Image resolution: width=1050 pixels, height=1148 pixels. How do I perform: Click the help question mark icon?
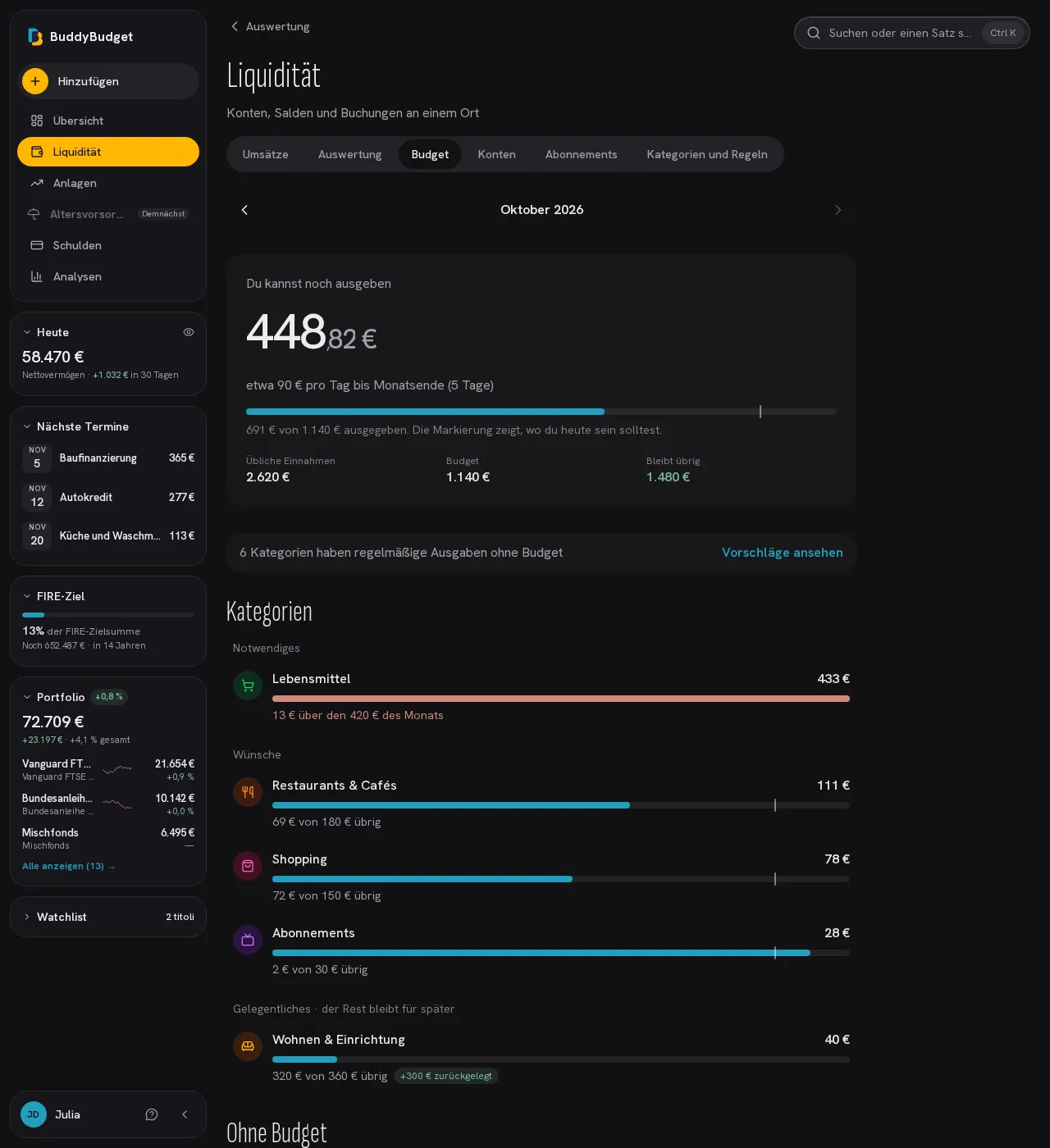pyautogui.click(x=152, y=1114)
